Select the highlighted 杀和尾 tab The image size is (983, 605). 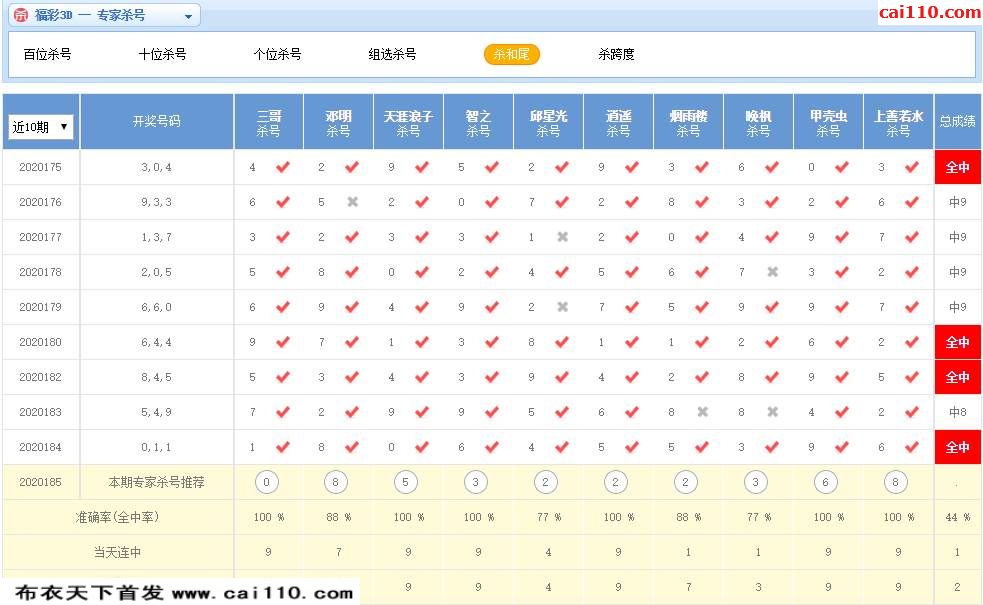click(x=512, y=55)
